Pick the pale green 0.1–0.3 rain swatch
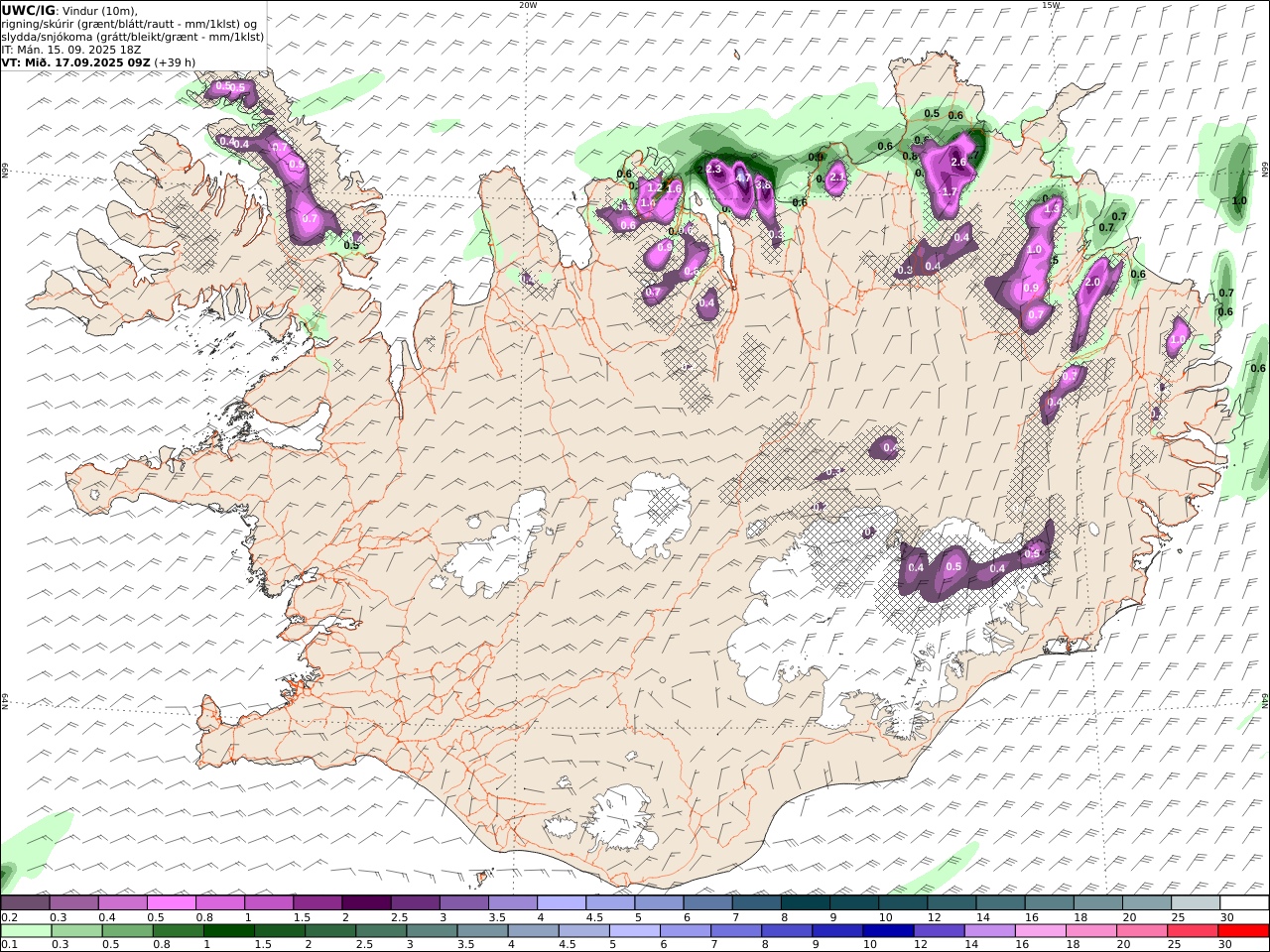 pyautogui.click(x=26, y=931)
